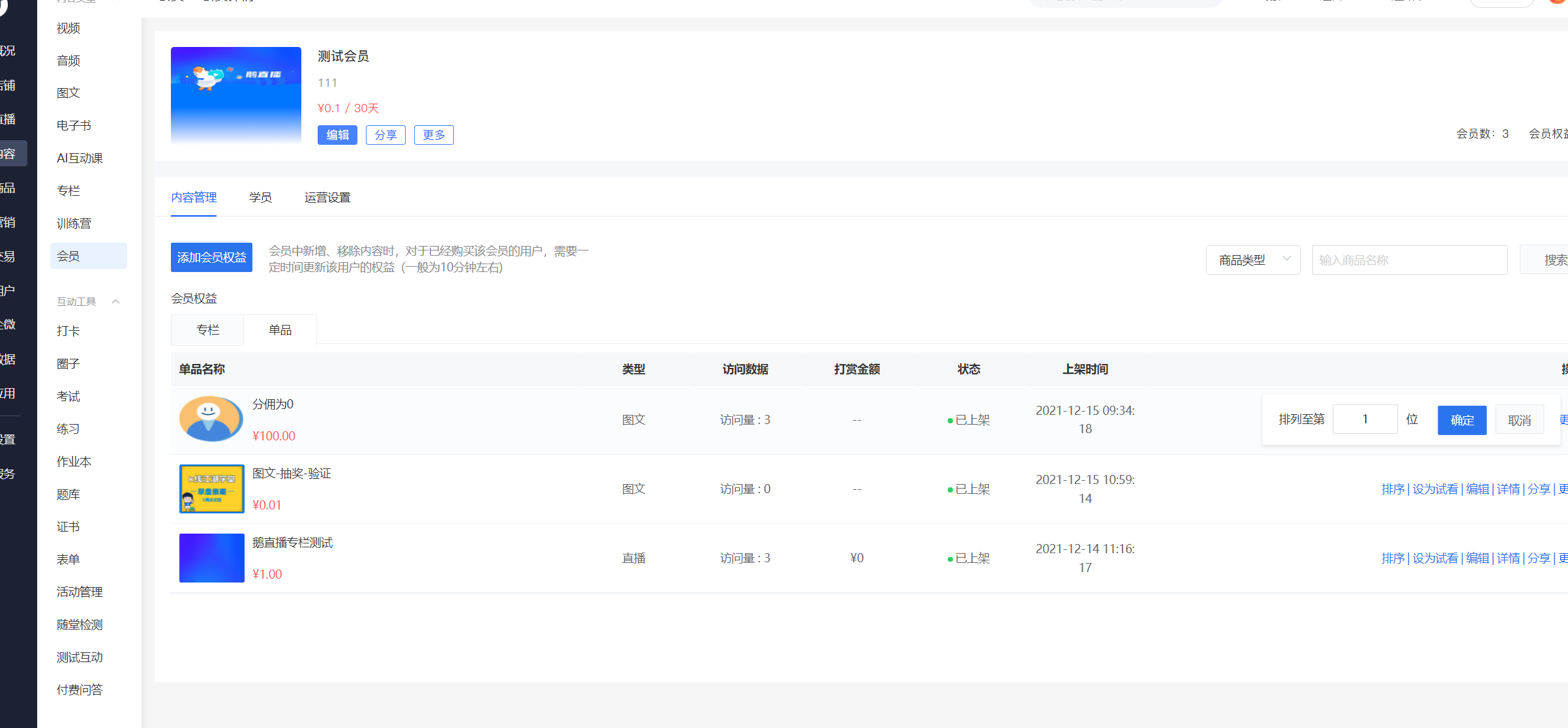The image size is (1568, 728).
Task: Click the 会员数: 3 text
Action: pyautogui.click(x=1482, y=134)
